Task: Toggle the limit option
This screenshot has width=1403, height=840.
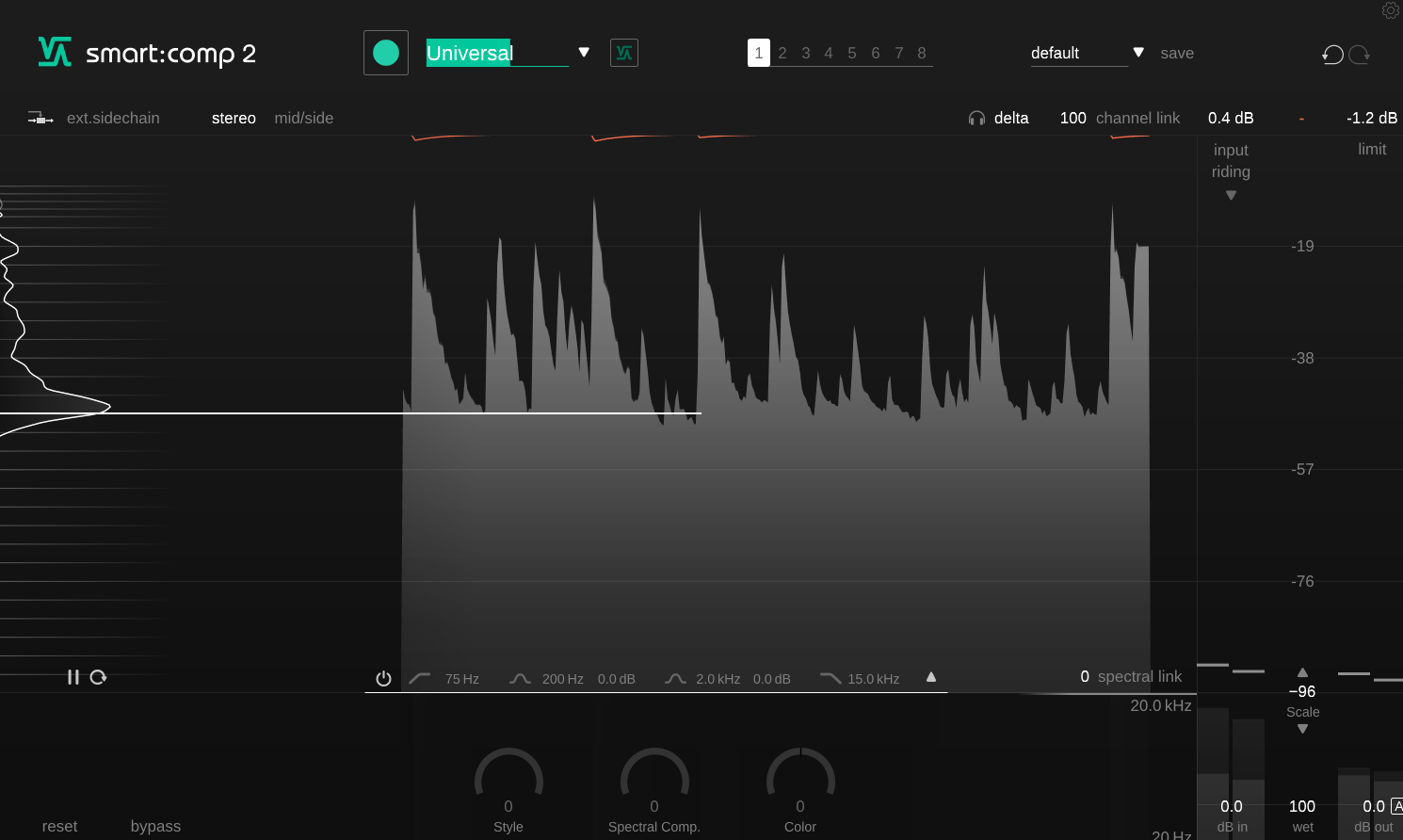Action: point(1372,149)
